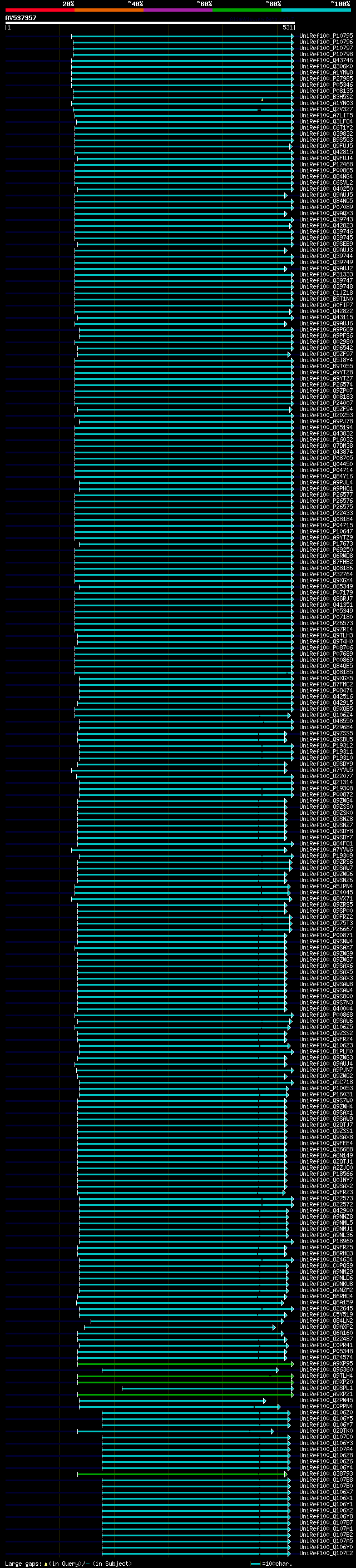
Task: Select hit label UniRef100_A9XP20
Action: coord(326,1382)
